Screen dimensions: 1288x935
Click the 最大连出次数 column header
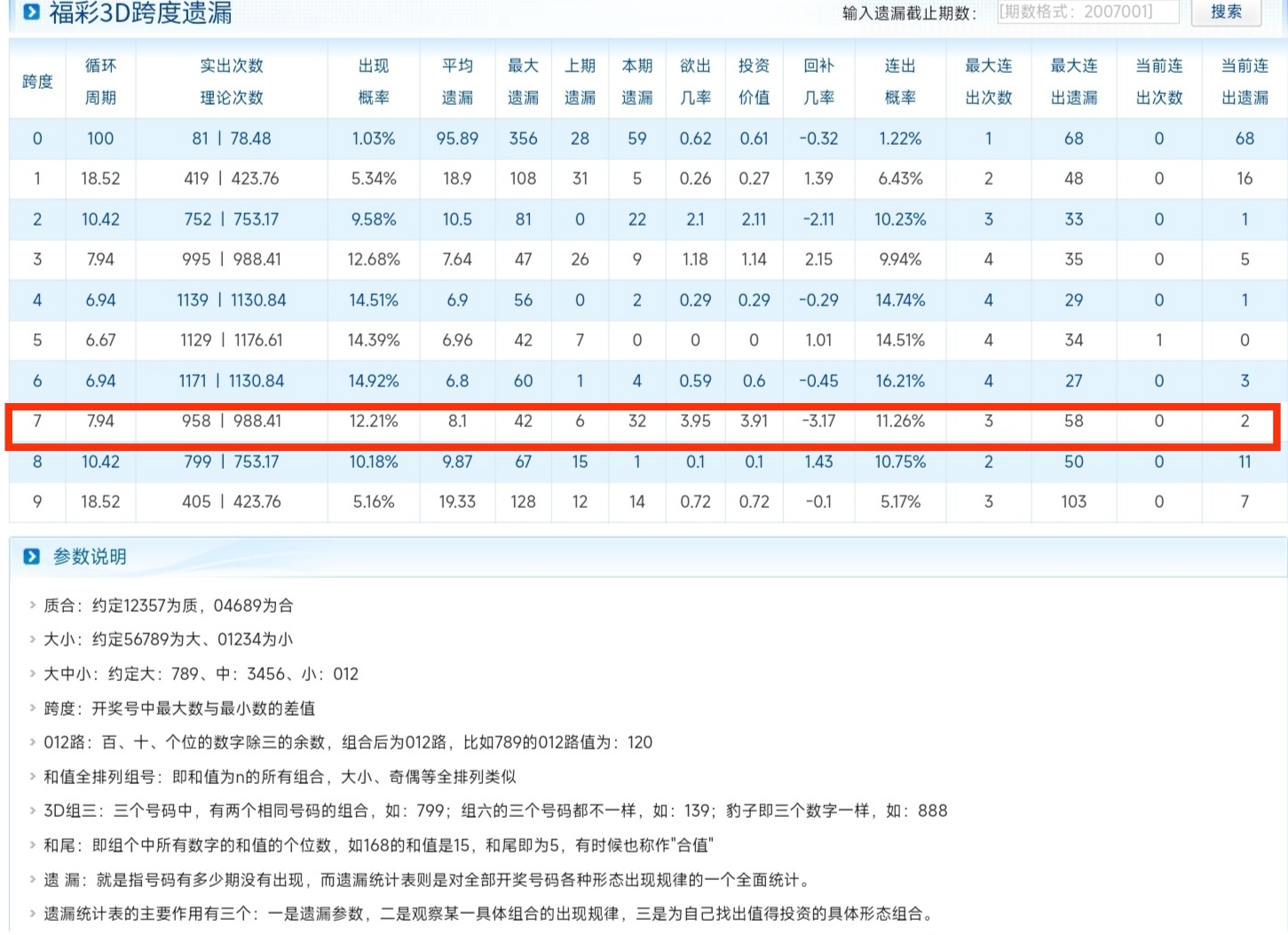tap(989, 82)
